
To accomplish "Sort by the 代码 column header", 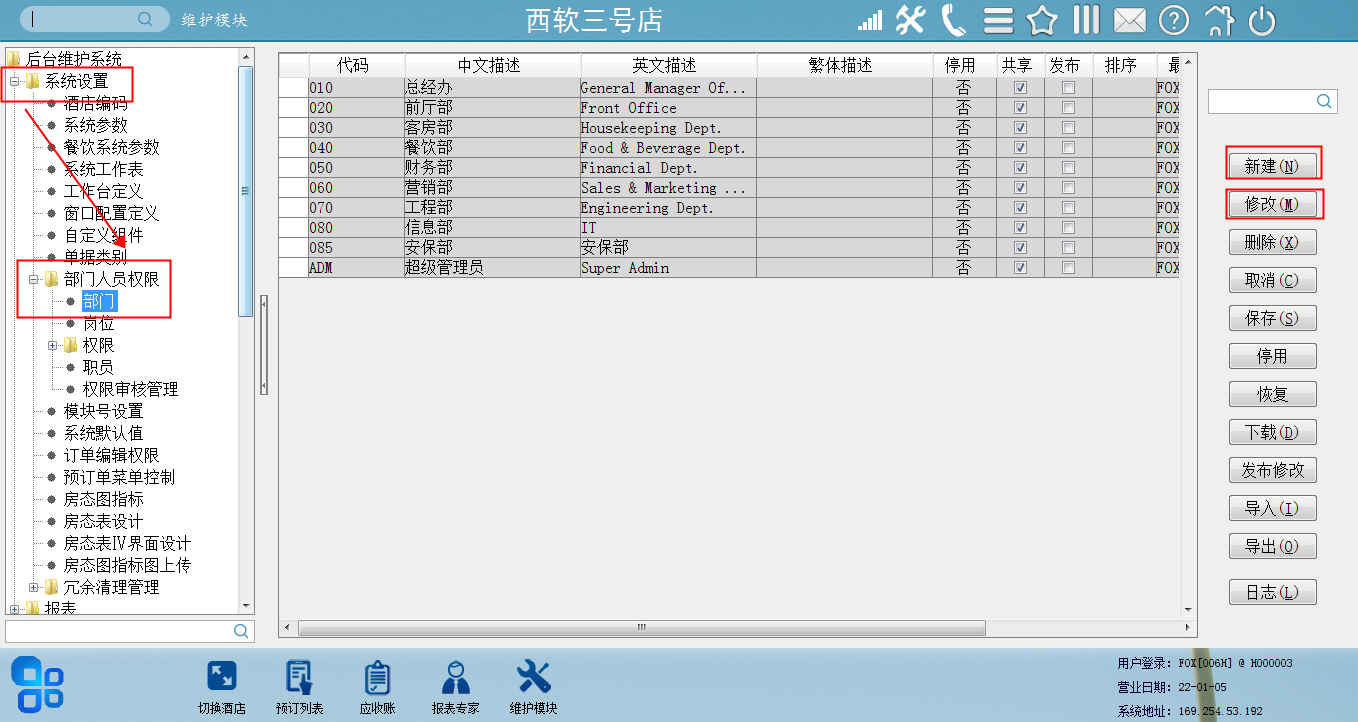I will pos(354,65).
